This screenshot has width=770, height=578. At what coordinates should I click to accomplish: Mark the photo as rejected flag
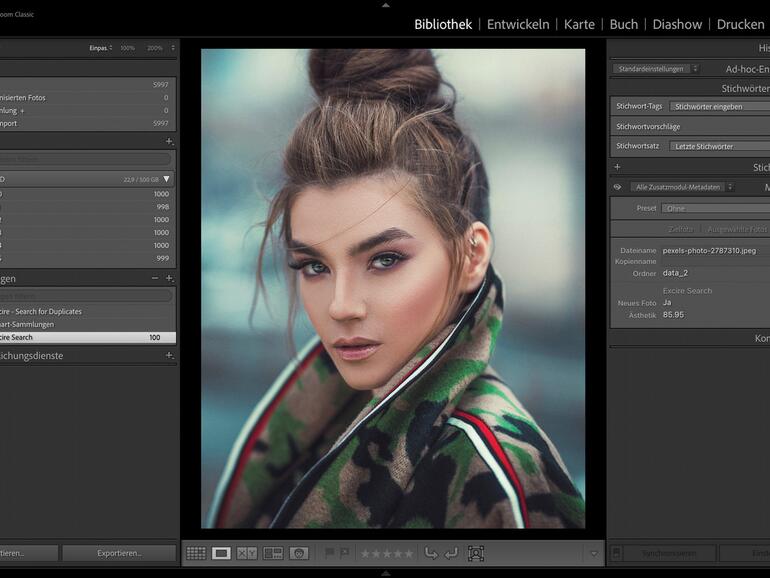tap(344, 553)
